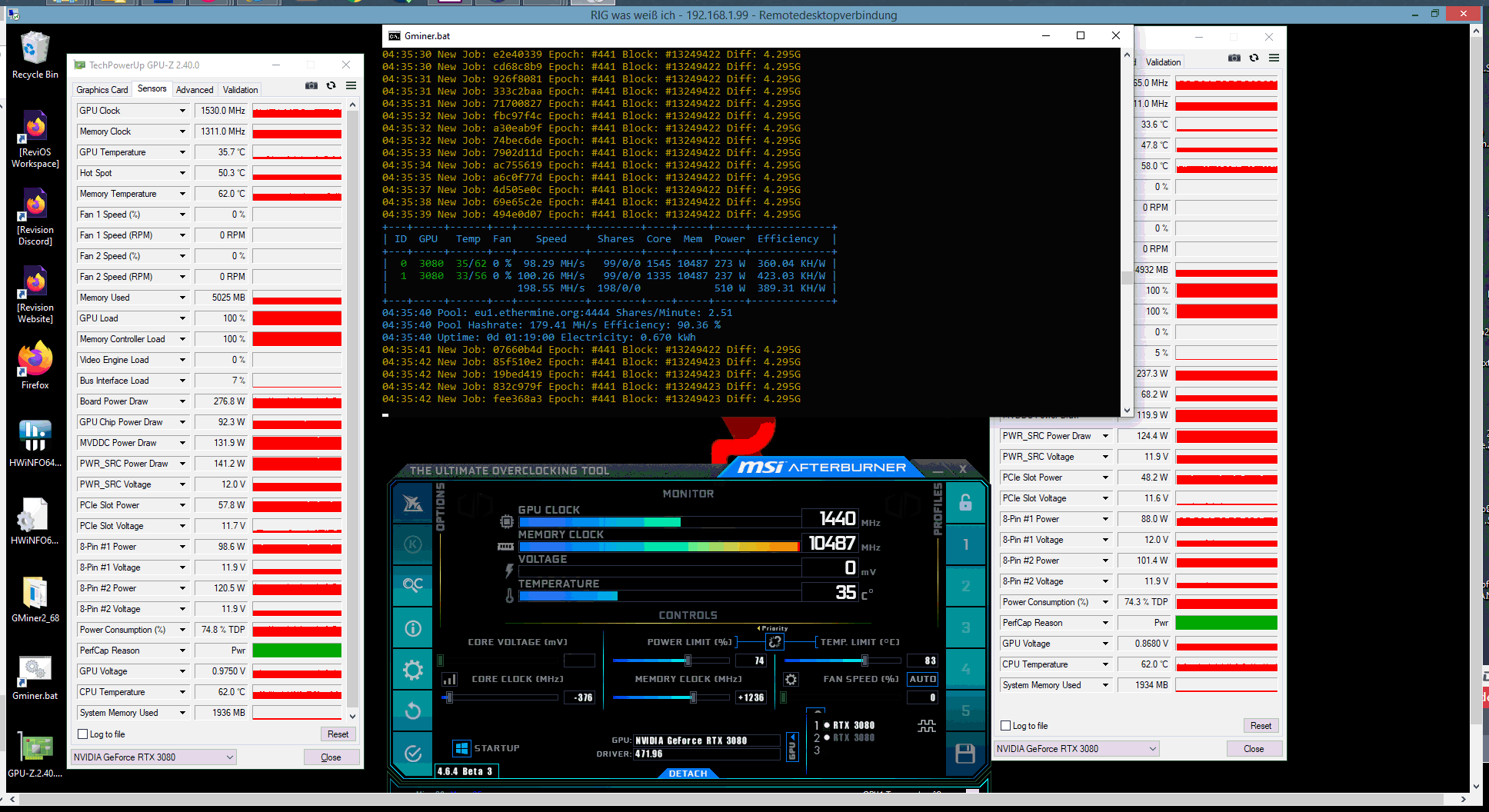Screen dimensions: 1489x812
Task: Open the Gminer.bat desktop icon
Action: [x=35, y=677]
